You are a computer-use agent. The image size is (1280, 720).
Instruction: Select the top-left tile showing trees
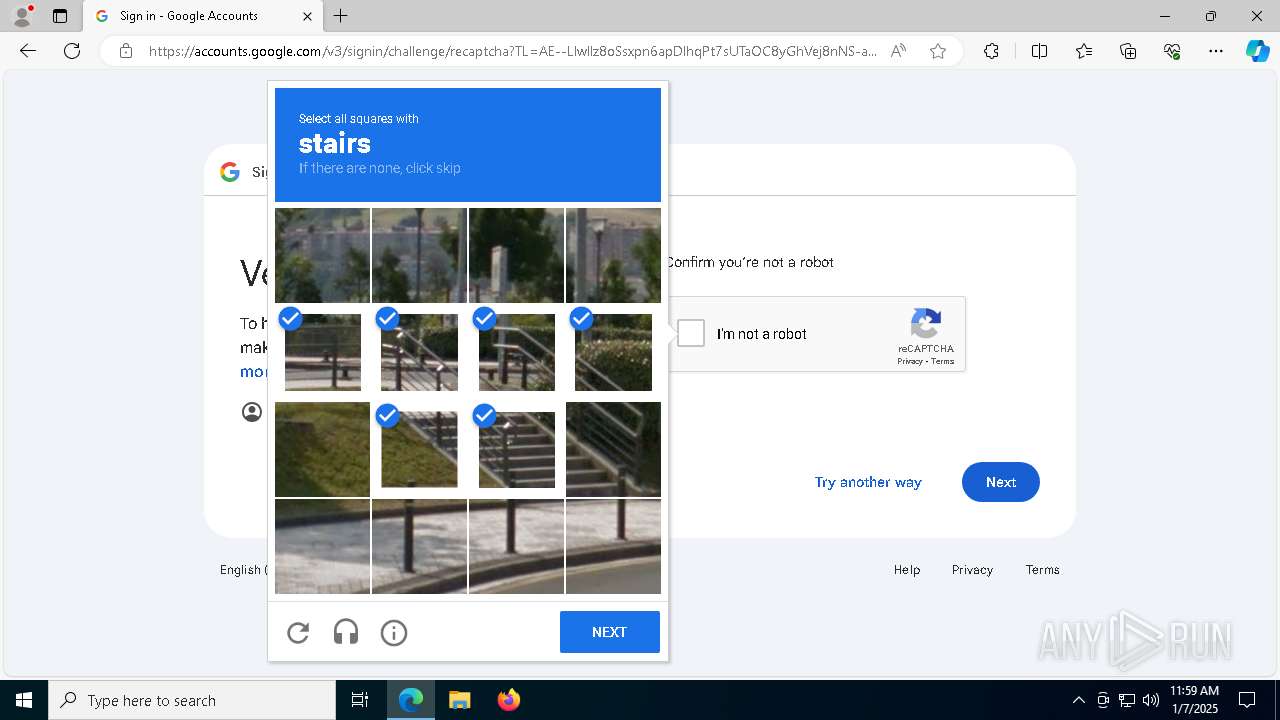tap(322, 255)
